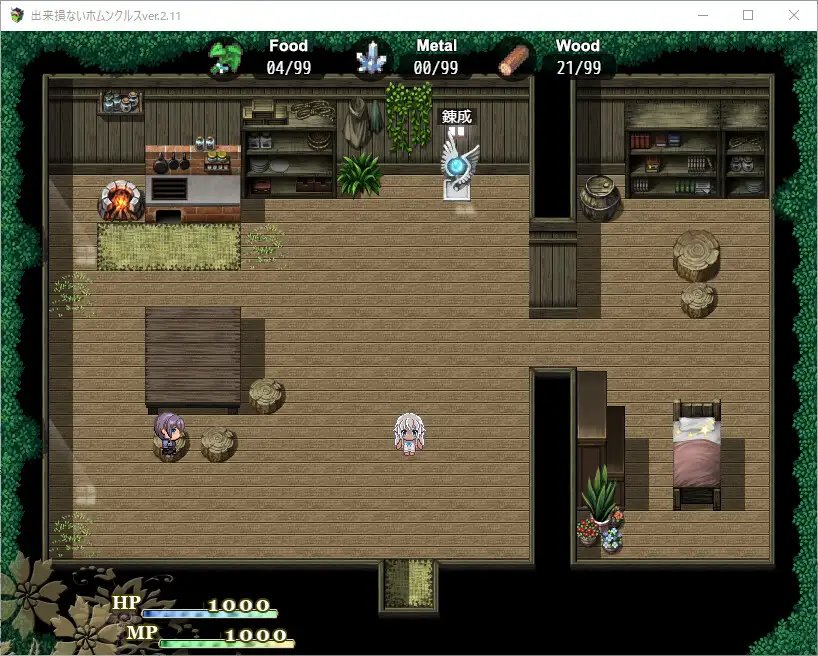Click the Food counter showing 04/99
The image size is (818, 656).
288,68
